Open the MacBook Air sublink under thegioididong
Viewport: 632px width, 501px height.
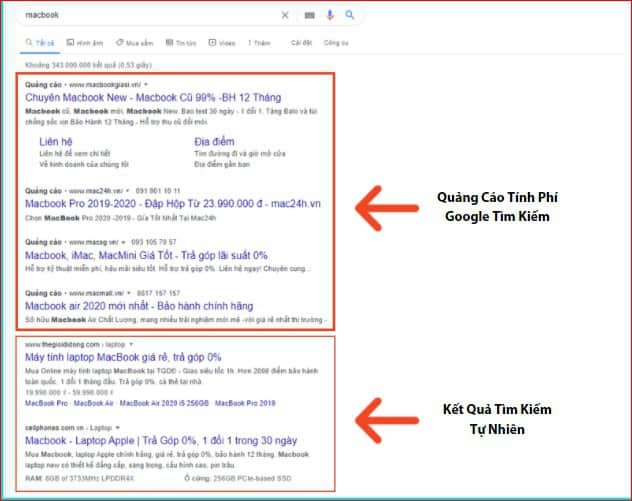pos(94,403)
